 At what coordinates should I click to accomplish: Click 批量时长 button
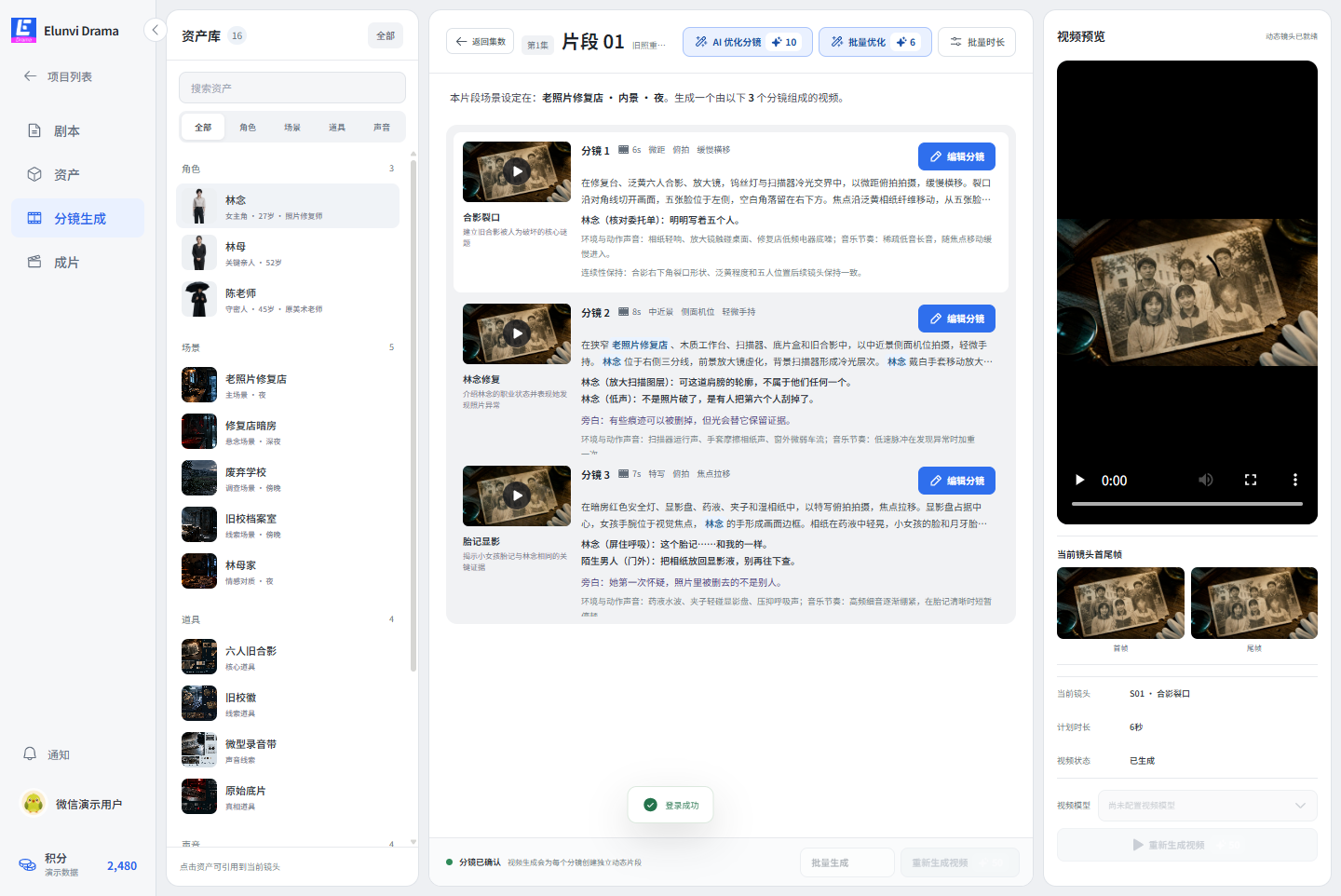coord(977,42)
